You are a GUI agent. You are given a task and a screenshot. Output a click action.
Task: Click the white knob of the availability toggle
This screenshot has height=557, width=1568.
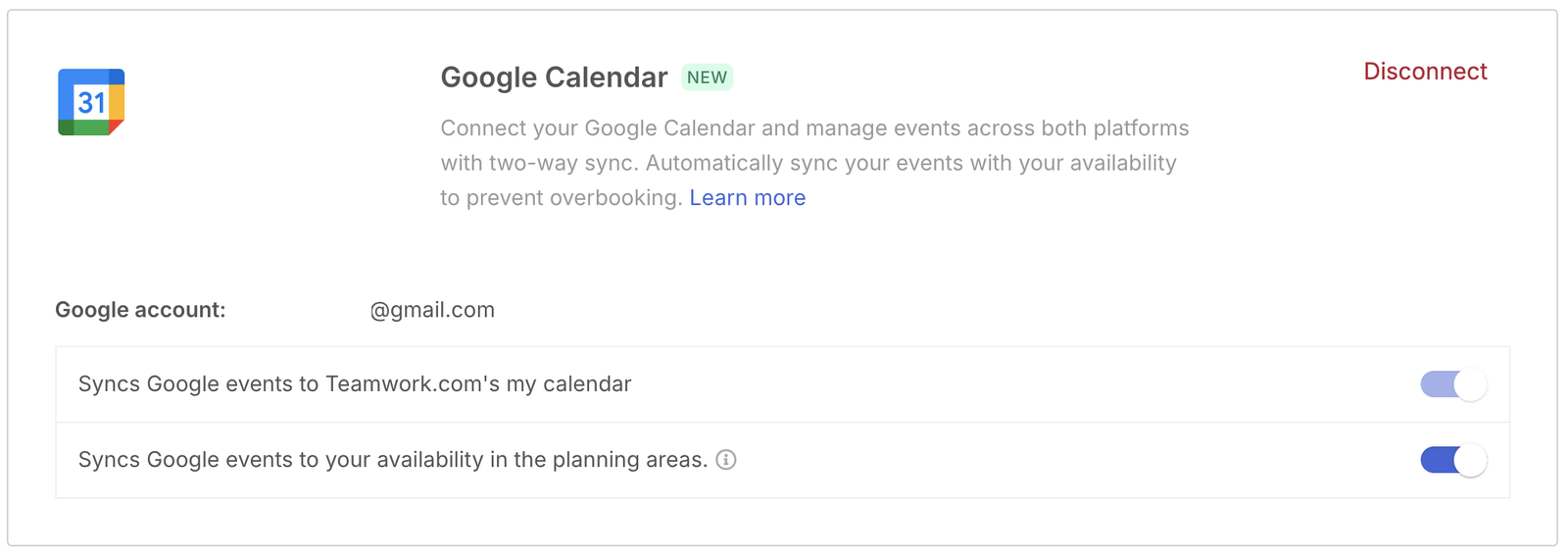tap(1470, 460)
